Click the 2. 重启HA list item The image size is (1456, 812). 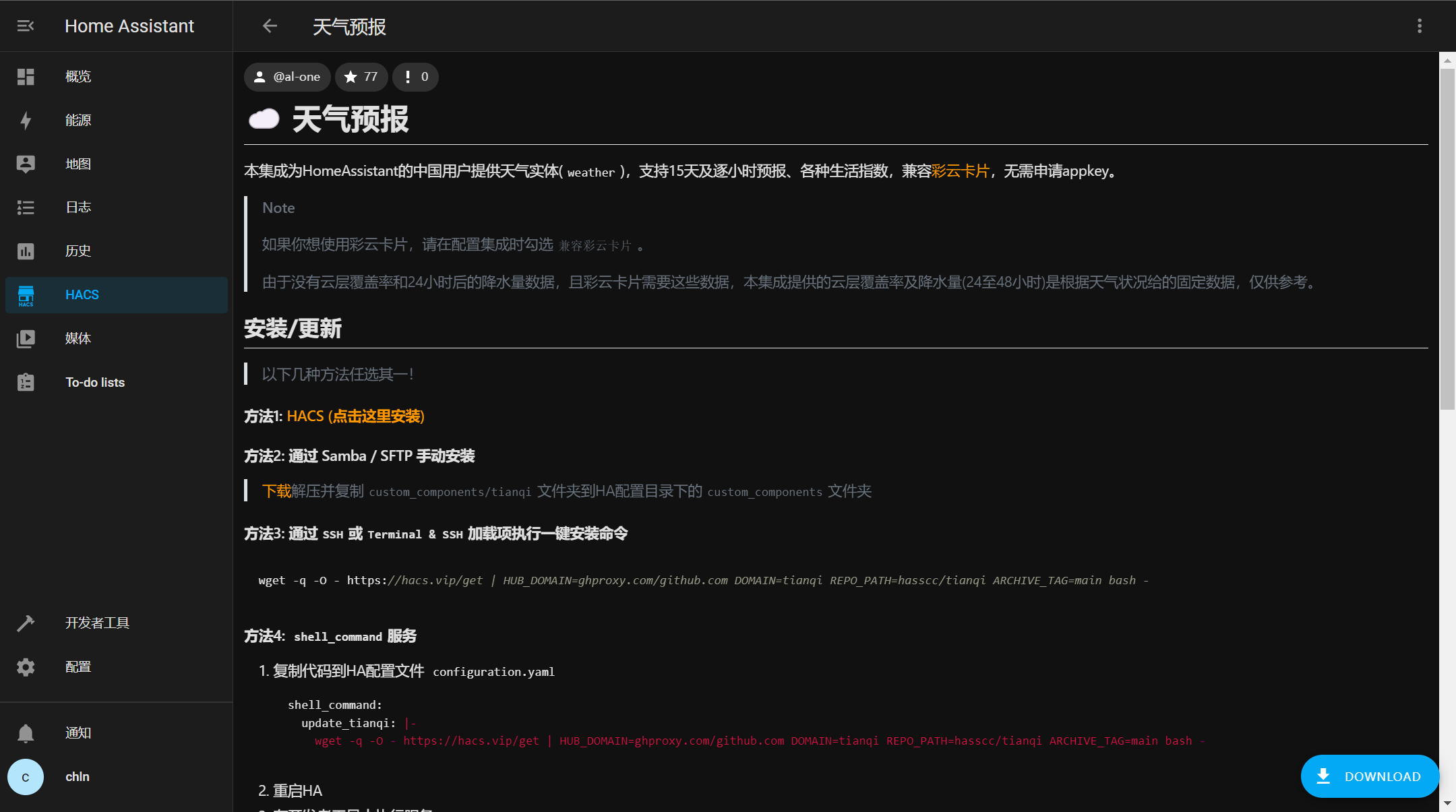point(291,790)
